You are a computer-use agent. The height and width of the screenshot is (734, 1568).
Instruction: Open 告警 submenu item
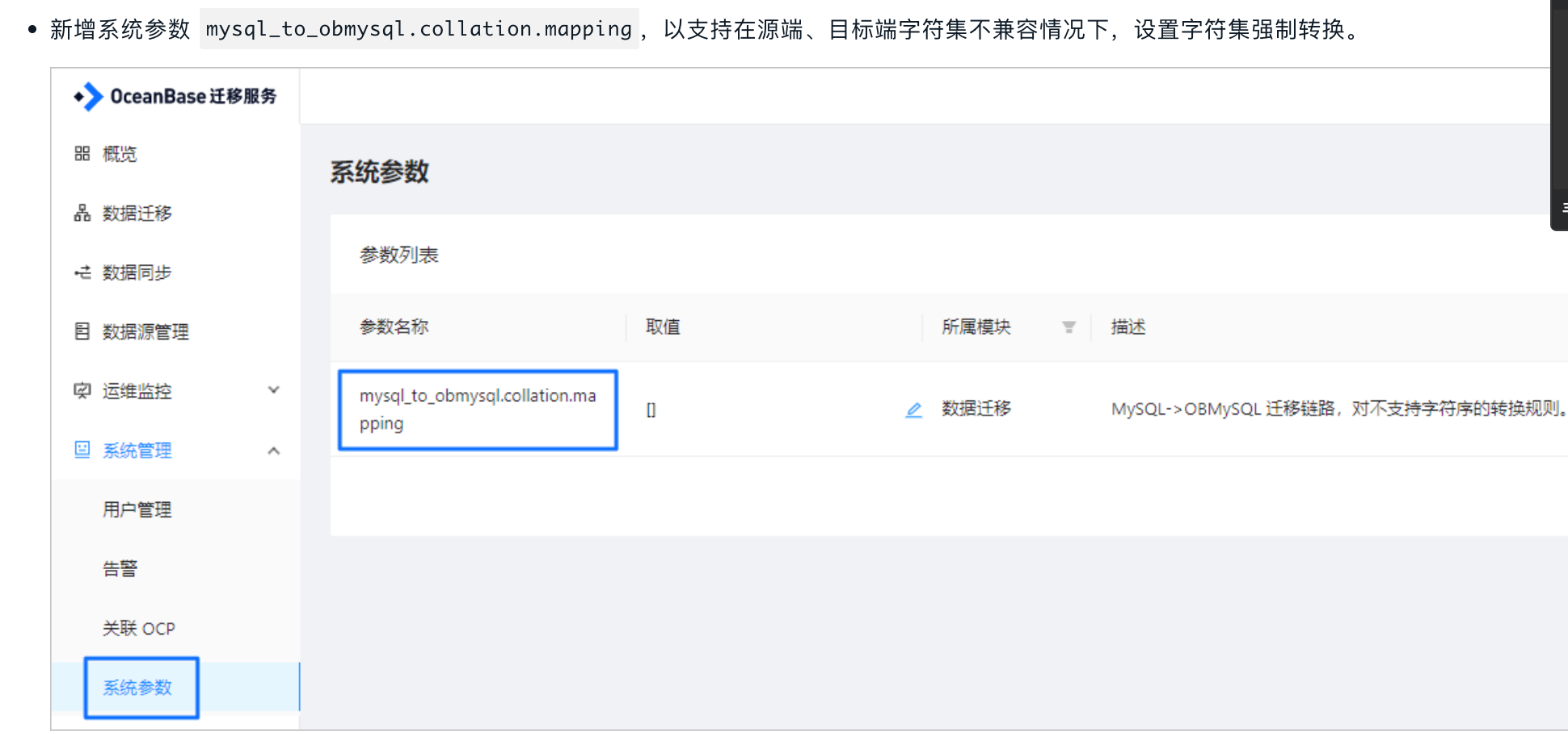120,569
